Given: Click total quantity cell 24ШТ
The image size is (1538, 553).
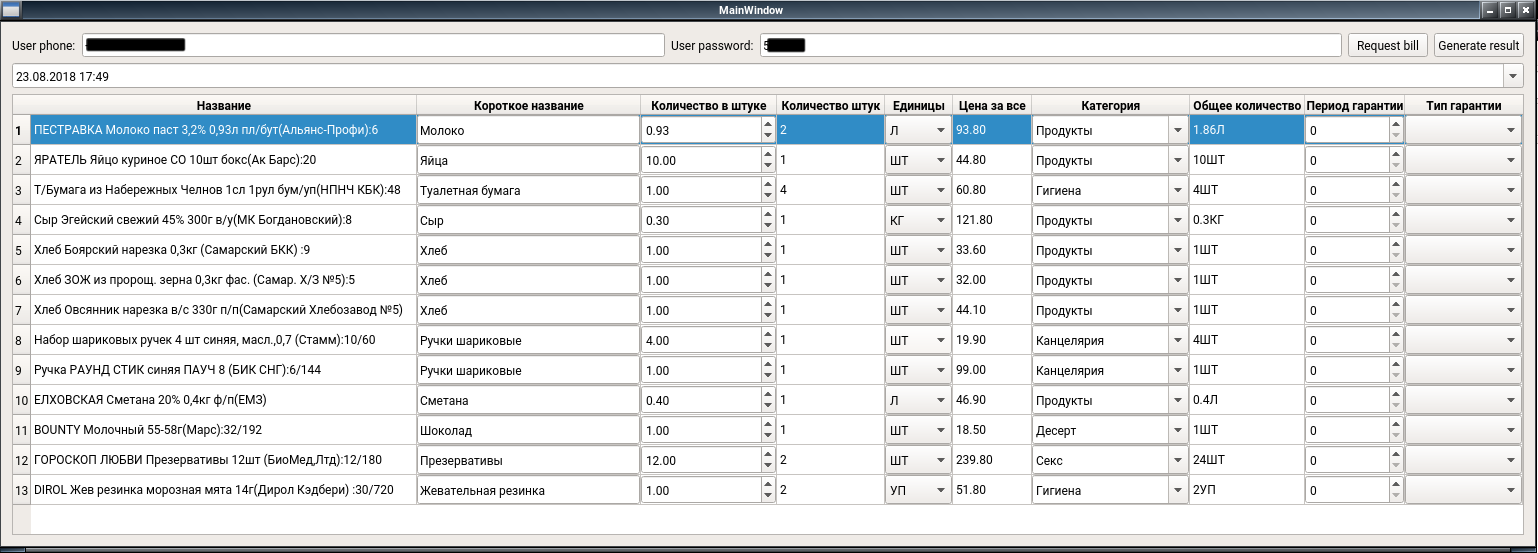Looking at the screenshot, I should [x=1246, y=460].
